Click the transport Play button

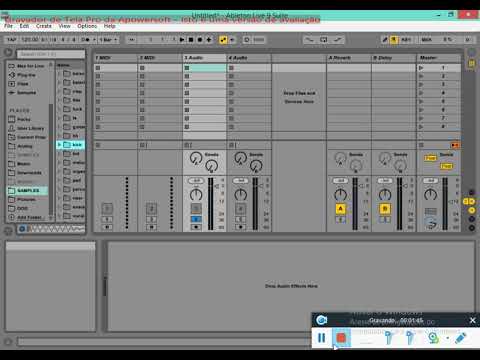tap(182, 40)
